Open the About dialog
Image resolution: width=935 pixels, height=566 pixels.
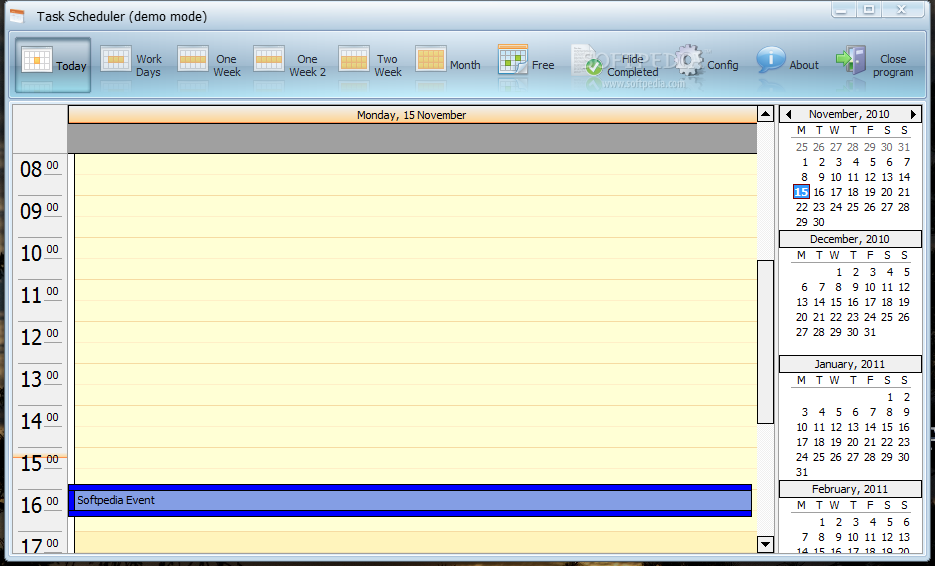(x=787, y=65)
